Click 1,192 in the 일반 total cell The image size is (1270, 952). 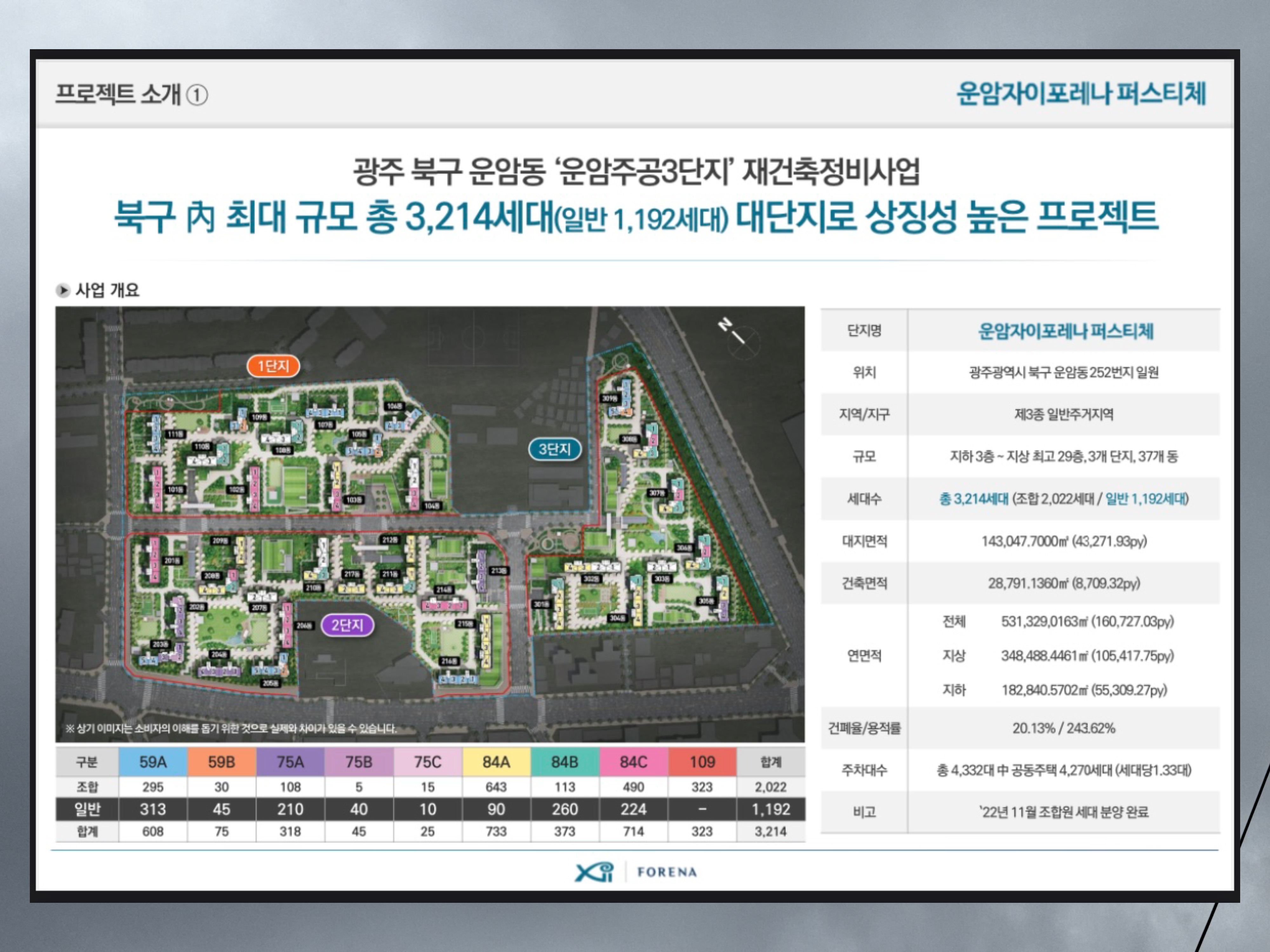(x=771, y=809)
